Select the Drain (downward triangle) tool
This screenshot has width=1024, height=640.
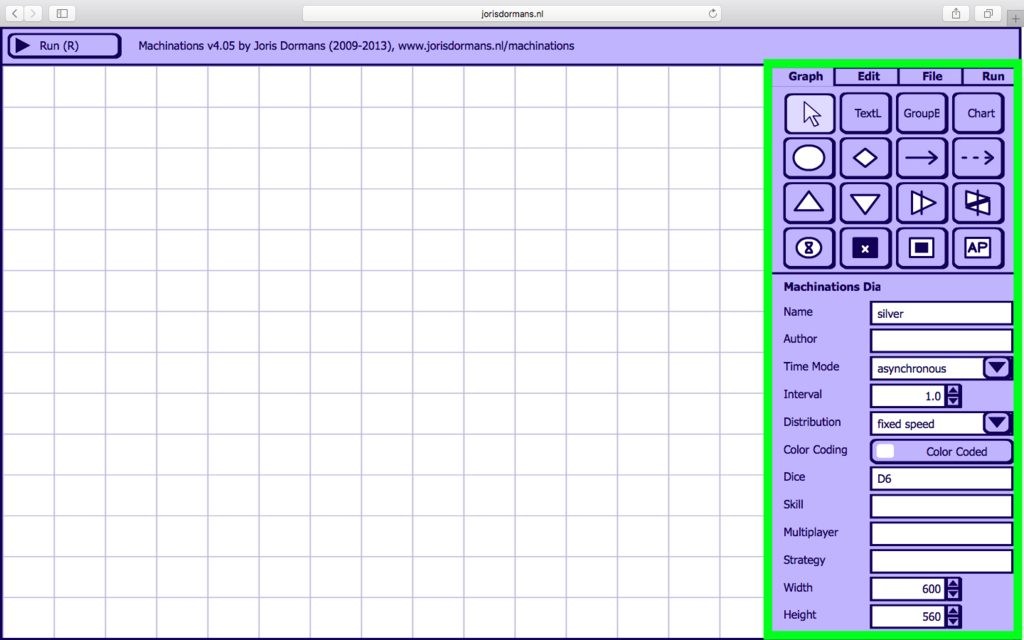click(865, 203)
